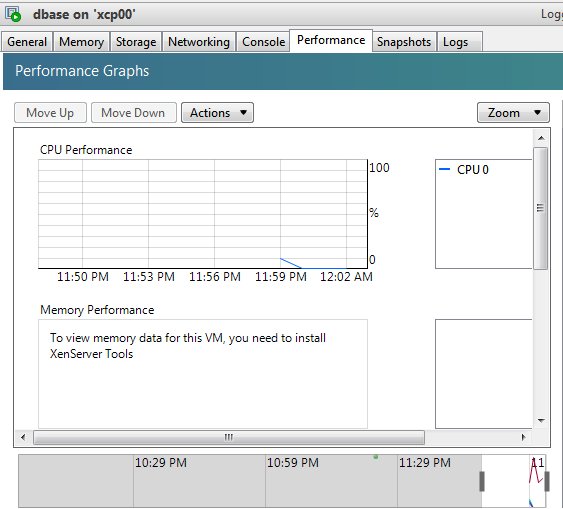Click the Move Down button
This screenshot has height=509, width=563.
click(134, 113)
